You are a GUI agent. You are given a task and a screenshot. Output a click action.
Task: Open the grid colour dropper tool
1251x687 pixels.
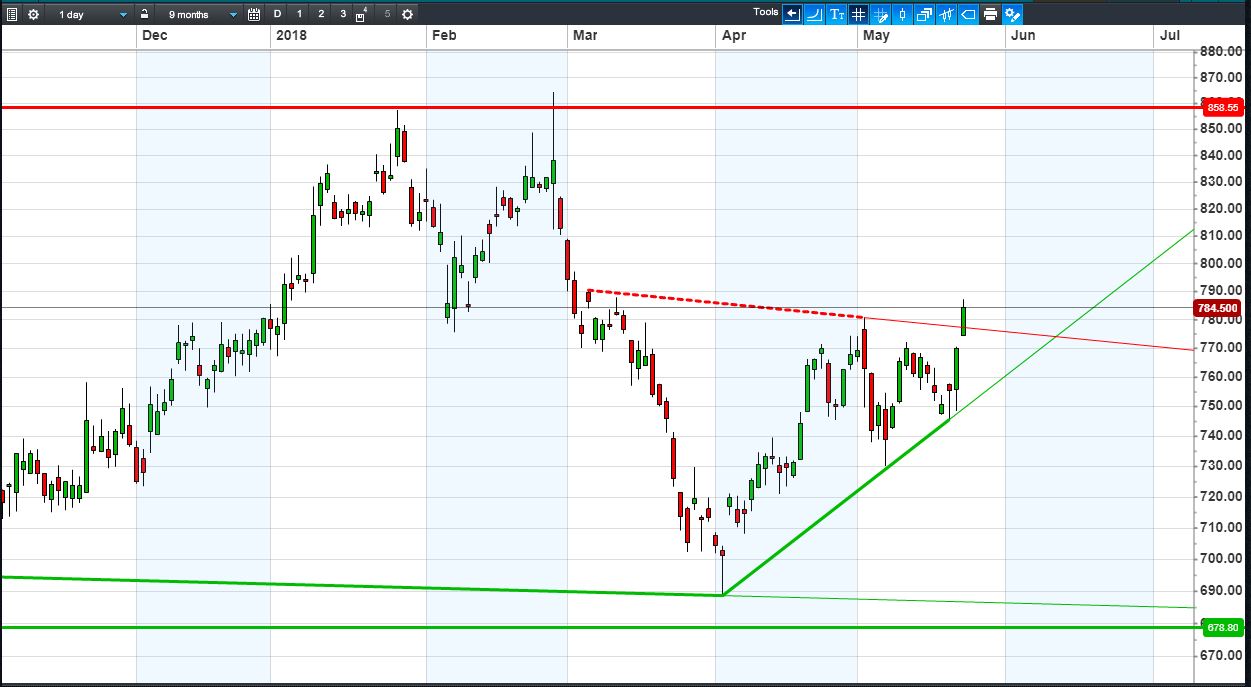coord(880,14)
